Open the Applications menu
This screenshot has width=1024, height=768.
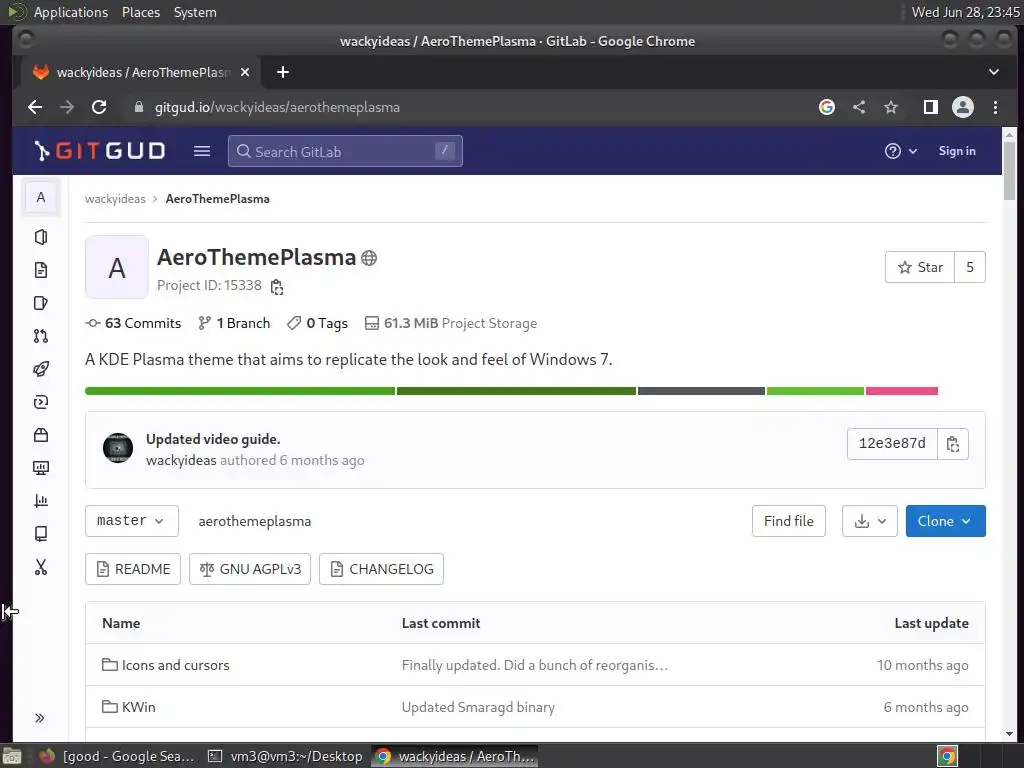(71, 12)
